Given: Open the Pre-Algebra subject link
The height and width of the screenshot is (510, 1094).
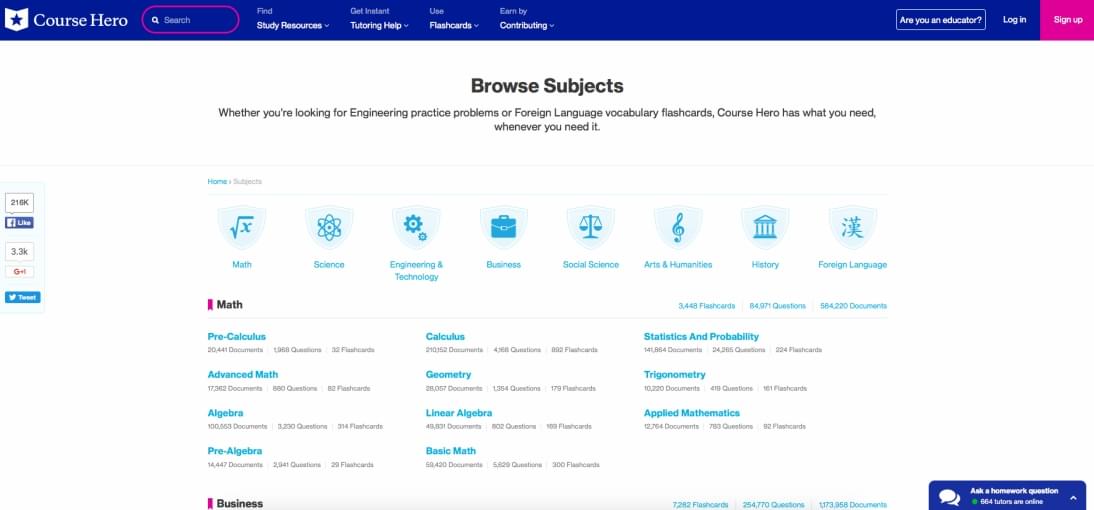Looking at the screenshot, I should [x=235, y=451].
